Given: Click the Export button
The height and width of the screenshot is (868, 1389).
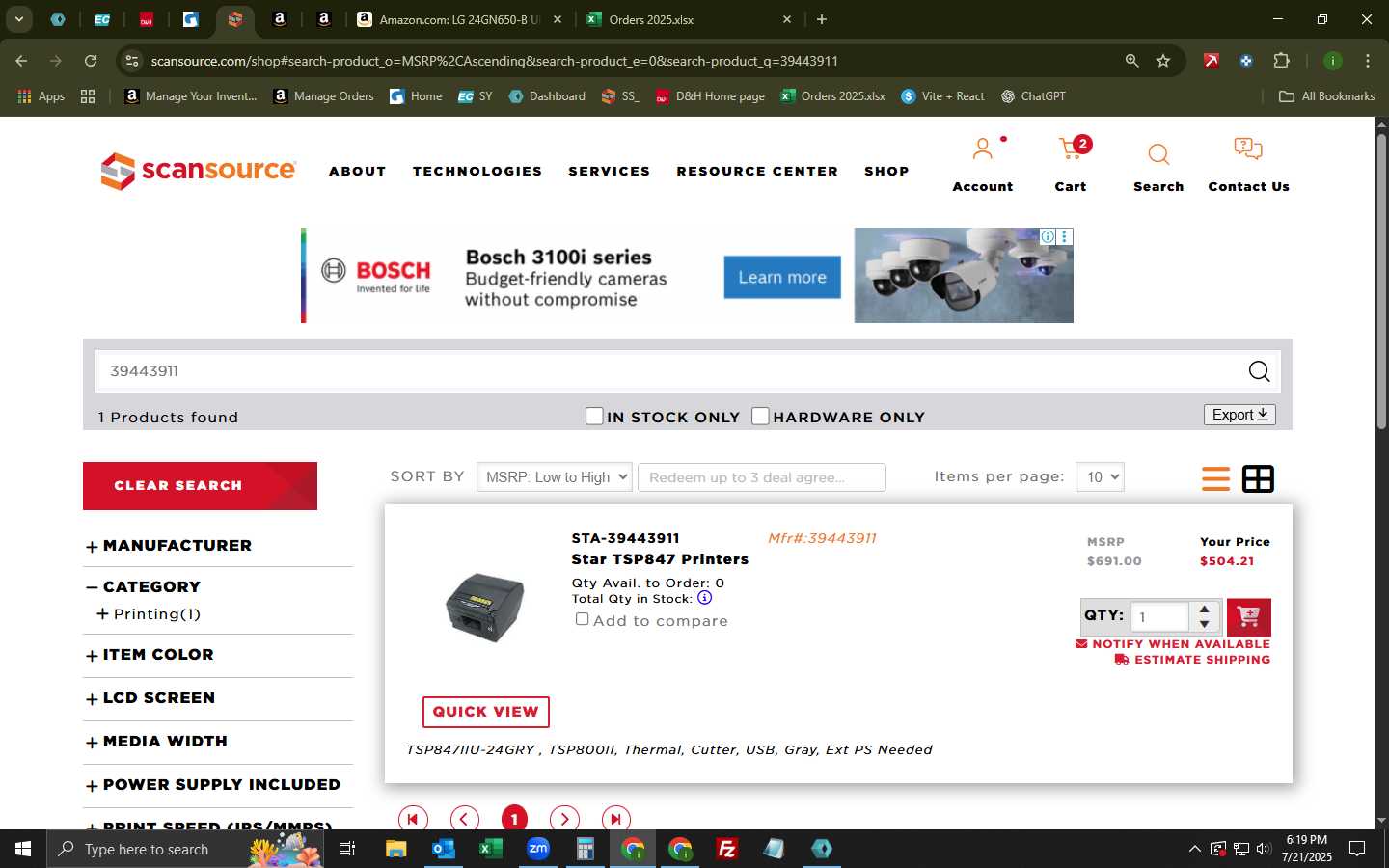Looking at the screenshot, I should pyautogui.click(x=1239, y=415).
